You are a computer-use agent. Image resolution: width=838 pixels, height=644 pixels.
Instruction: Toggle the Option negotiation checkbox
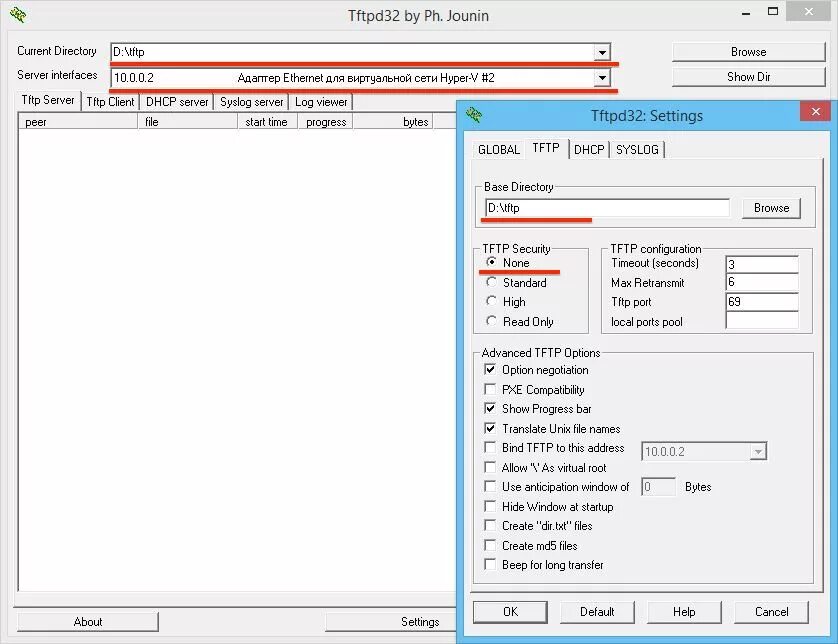click(x=490, y=369)
